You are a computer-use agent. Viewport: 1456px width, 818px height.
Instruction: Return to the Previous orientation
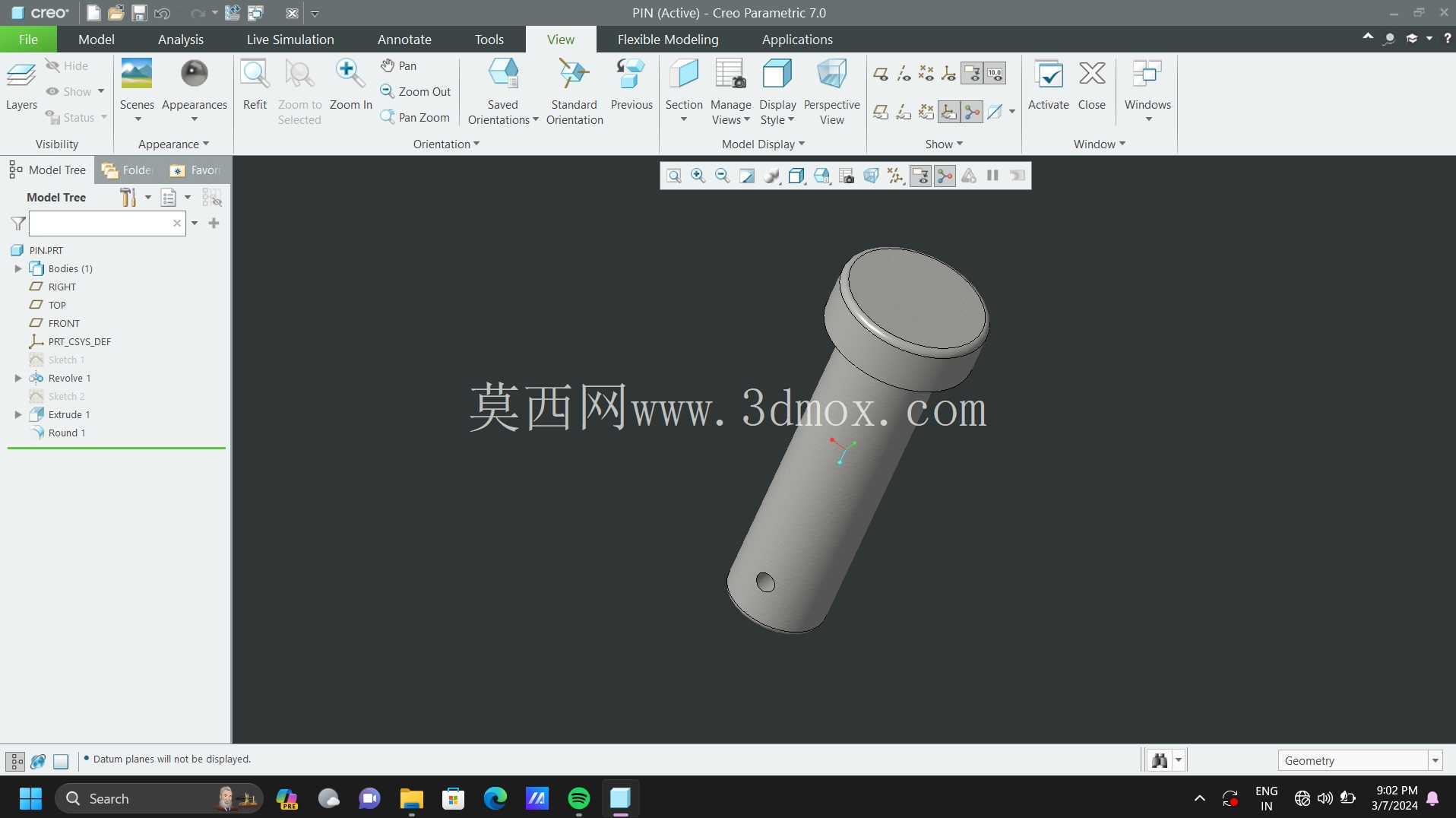coord(631,86)
